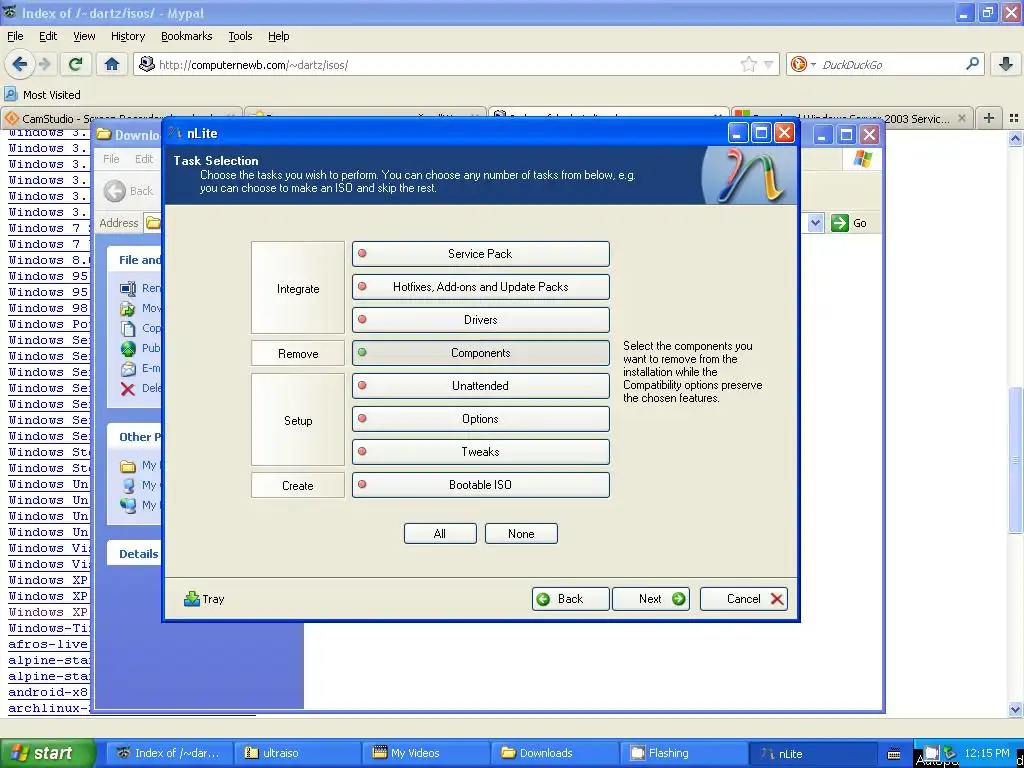Open Edit menu in Downloads window
This screenshot has width=1024, height=768.
click(x=144, y=159)
